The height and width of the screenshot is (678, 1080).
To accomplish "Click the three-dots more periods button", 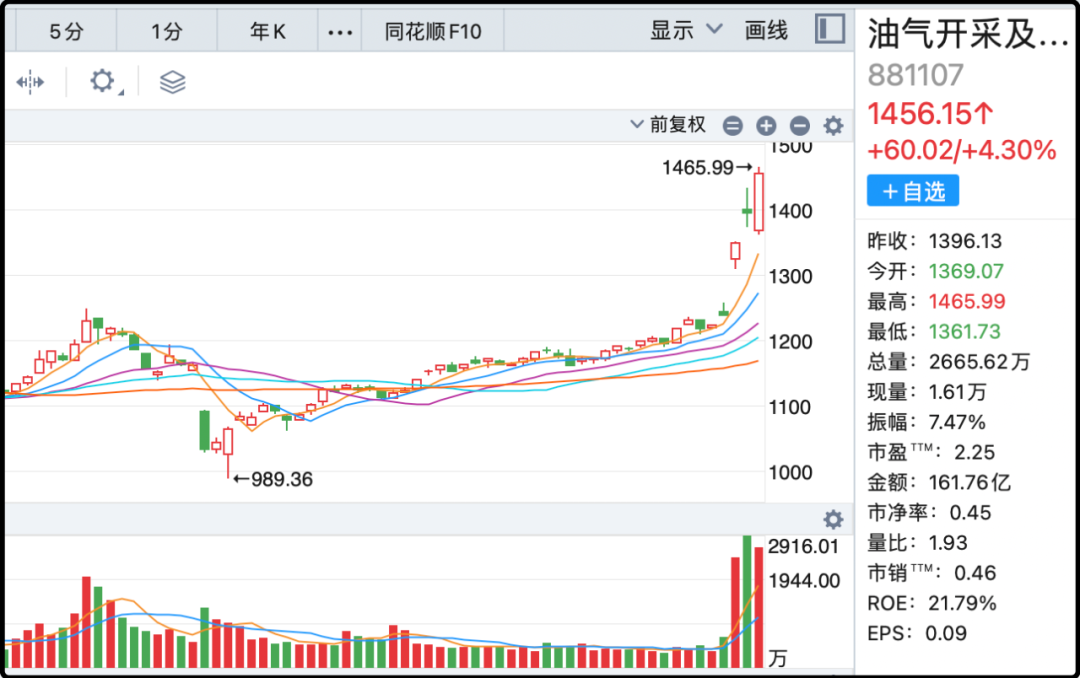I will pyautogui.click(x=340, y=32).
